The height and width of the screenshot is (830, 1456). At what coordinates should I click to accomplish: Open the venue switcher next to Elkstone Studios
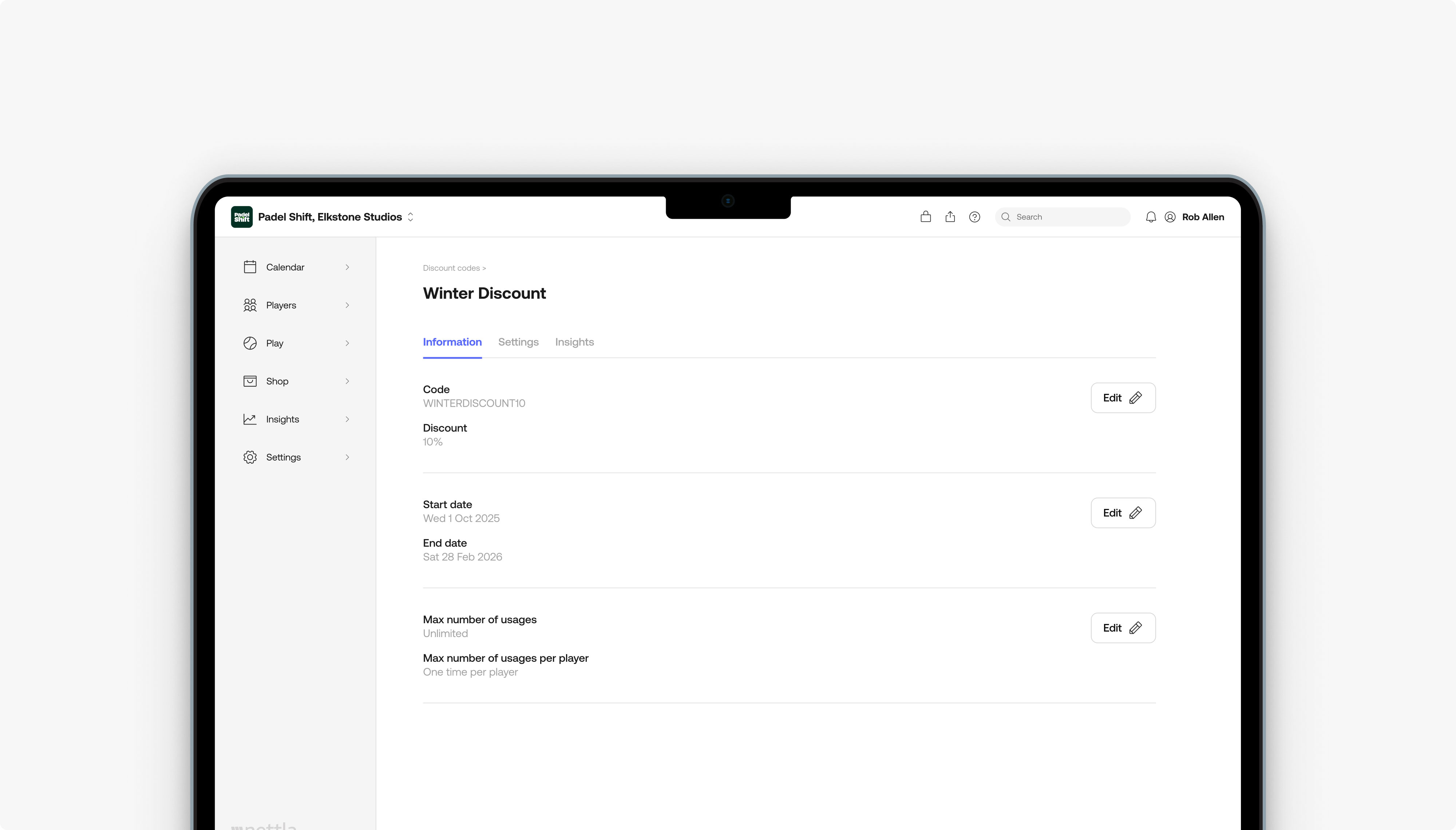pyautogui.click(x=410, y=217)
